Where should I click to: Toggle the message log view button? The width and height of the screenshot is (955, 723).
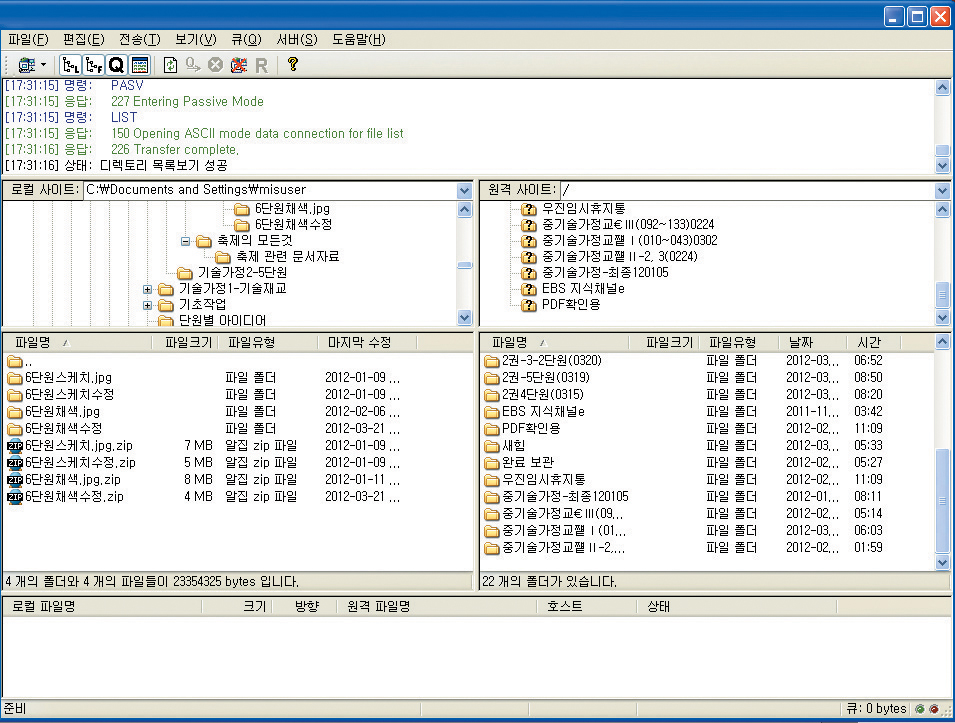[139, 65]
